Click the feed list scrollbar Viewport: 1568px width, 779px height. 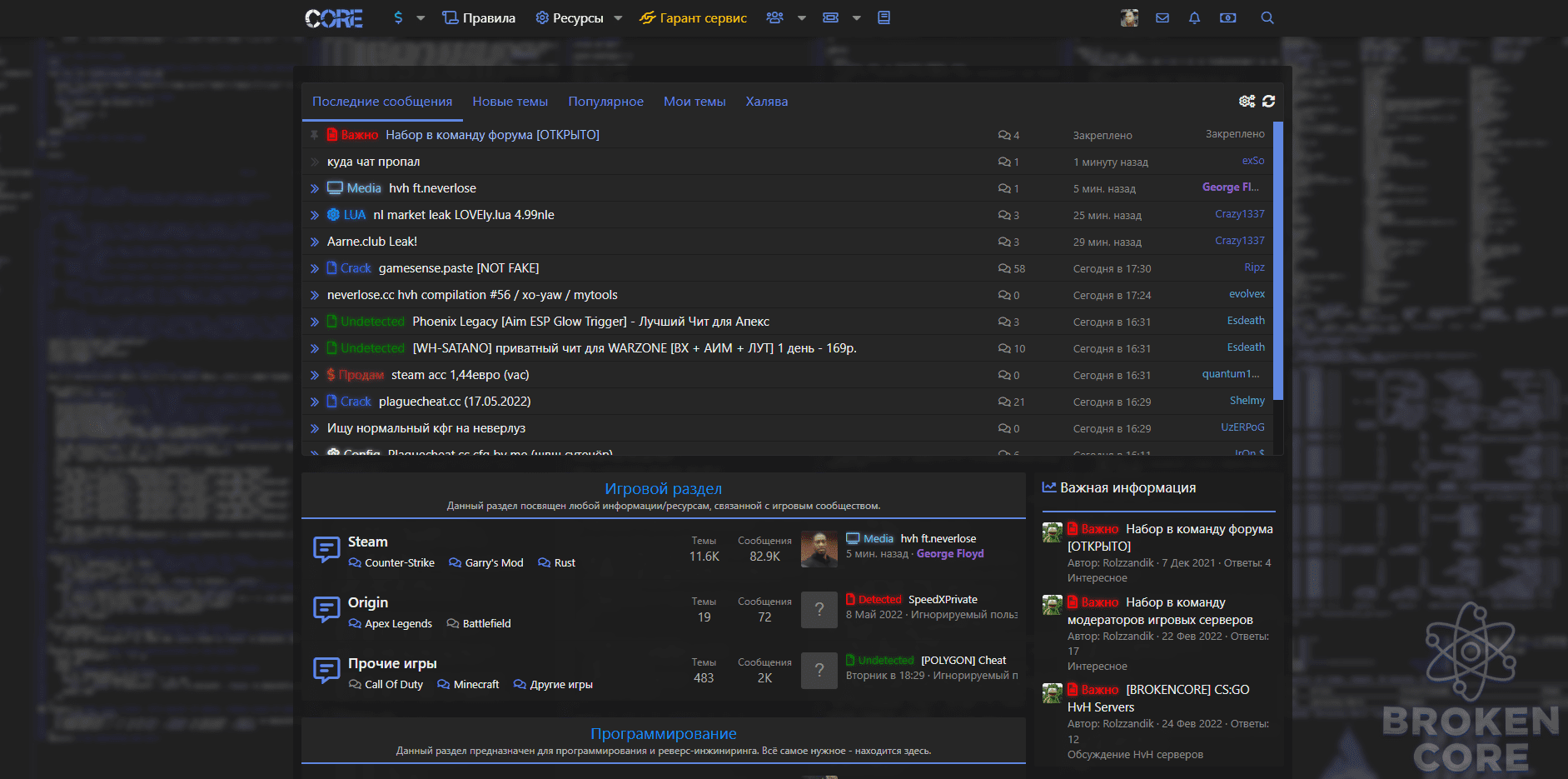click(x=1278, y=261)
